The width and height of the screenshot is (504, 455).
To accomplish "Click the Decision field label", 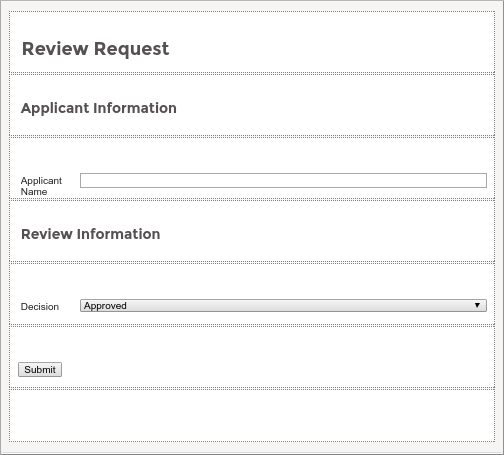I will [40, 307].
